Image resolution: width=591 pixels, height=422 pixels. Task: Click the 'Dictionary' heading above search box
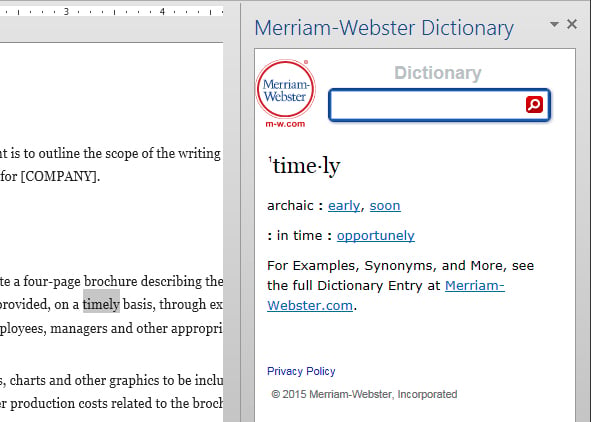pos(438,73)
